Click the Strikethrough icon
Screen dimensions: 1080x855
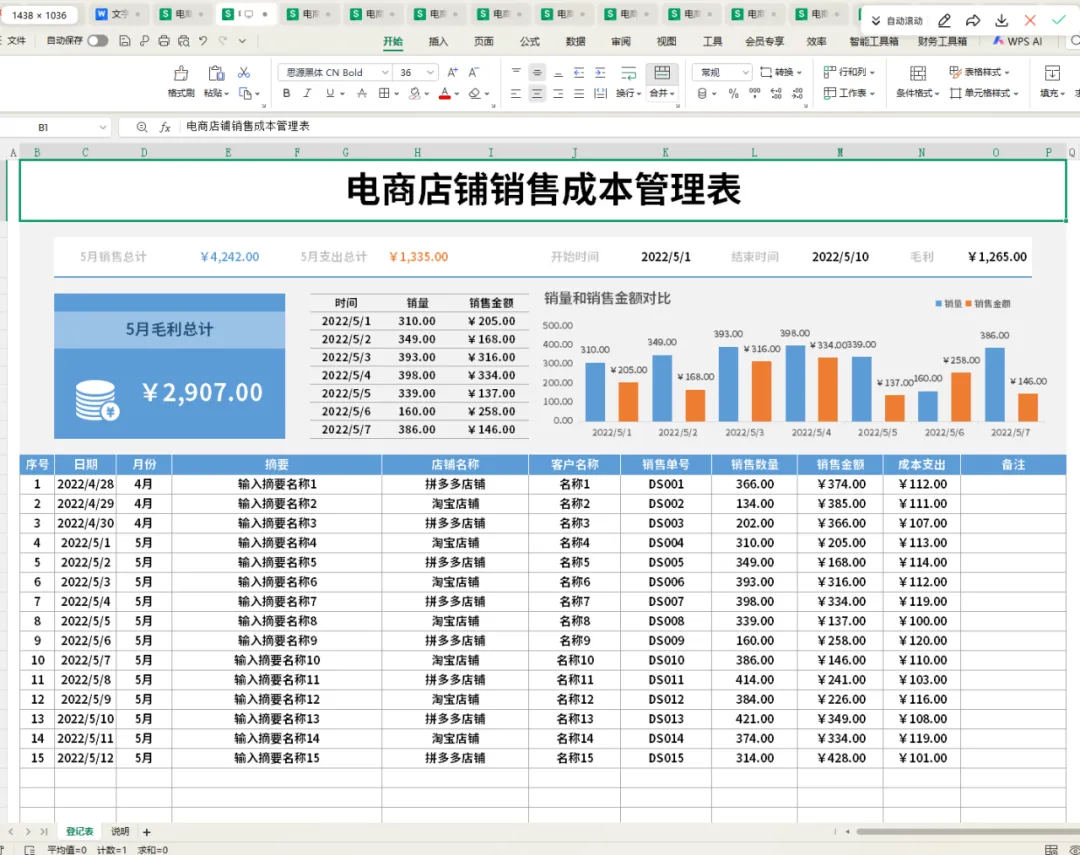pos(362,93)
